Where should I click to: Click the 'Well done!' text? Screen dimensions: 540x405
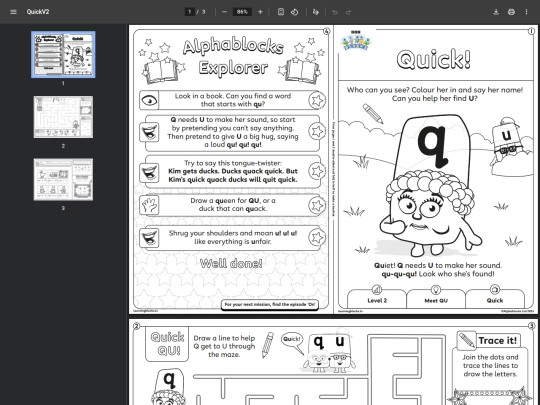click(231, 264)
